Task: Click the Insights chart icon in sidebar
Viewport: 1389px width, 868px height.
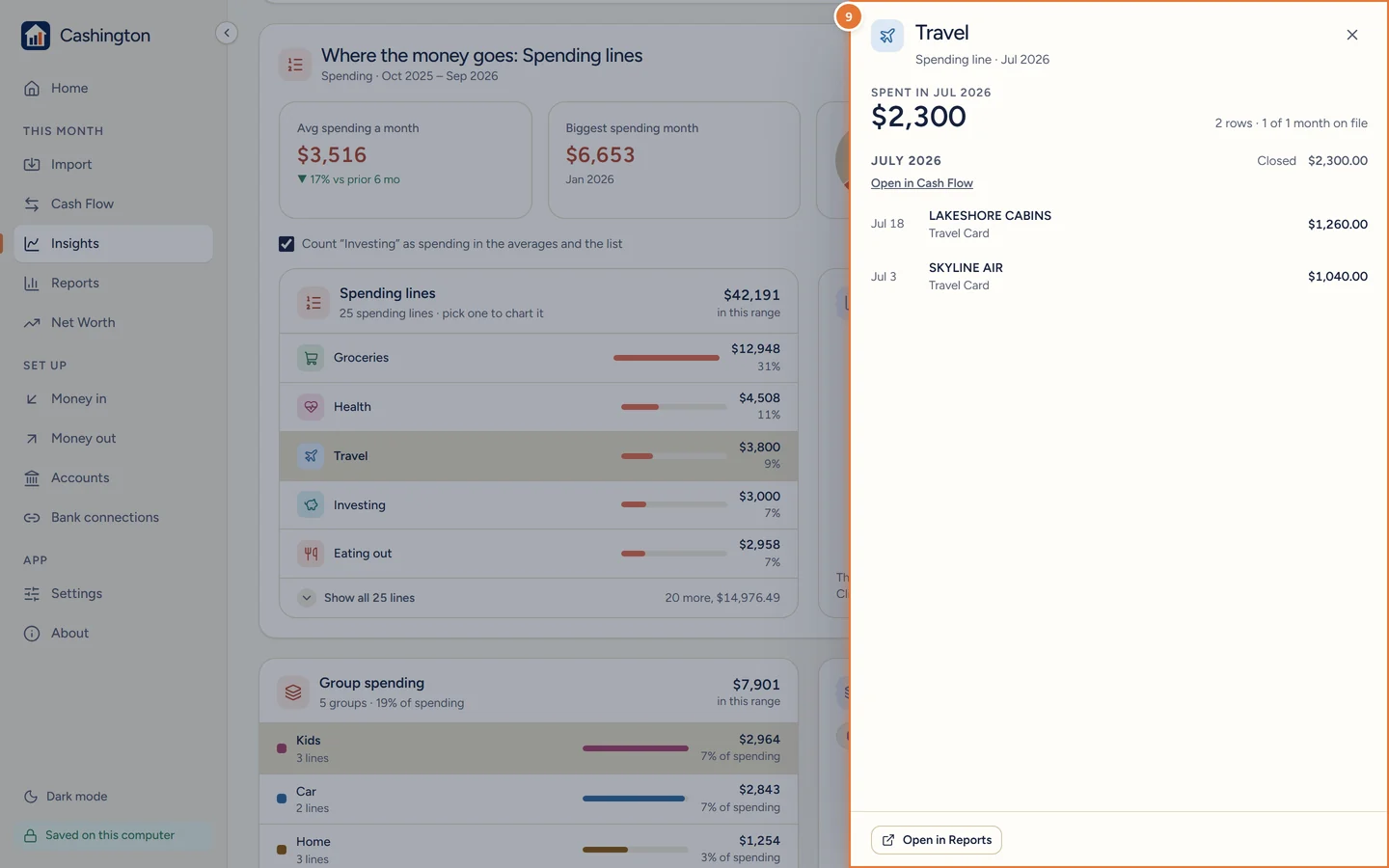Action: pyautogui.click(x=32, y=244)
